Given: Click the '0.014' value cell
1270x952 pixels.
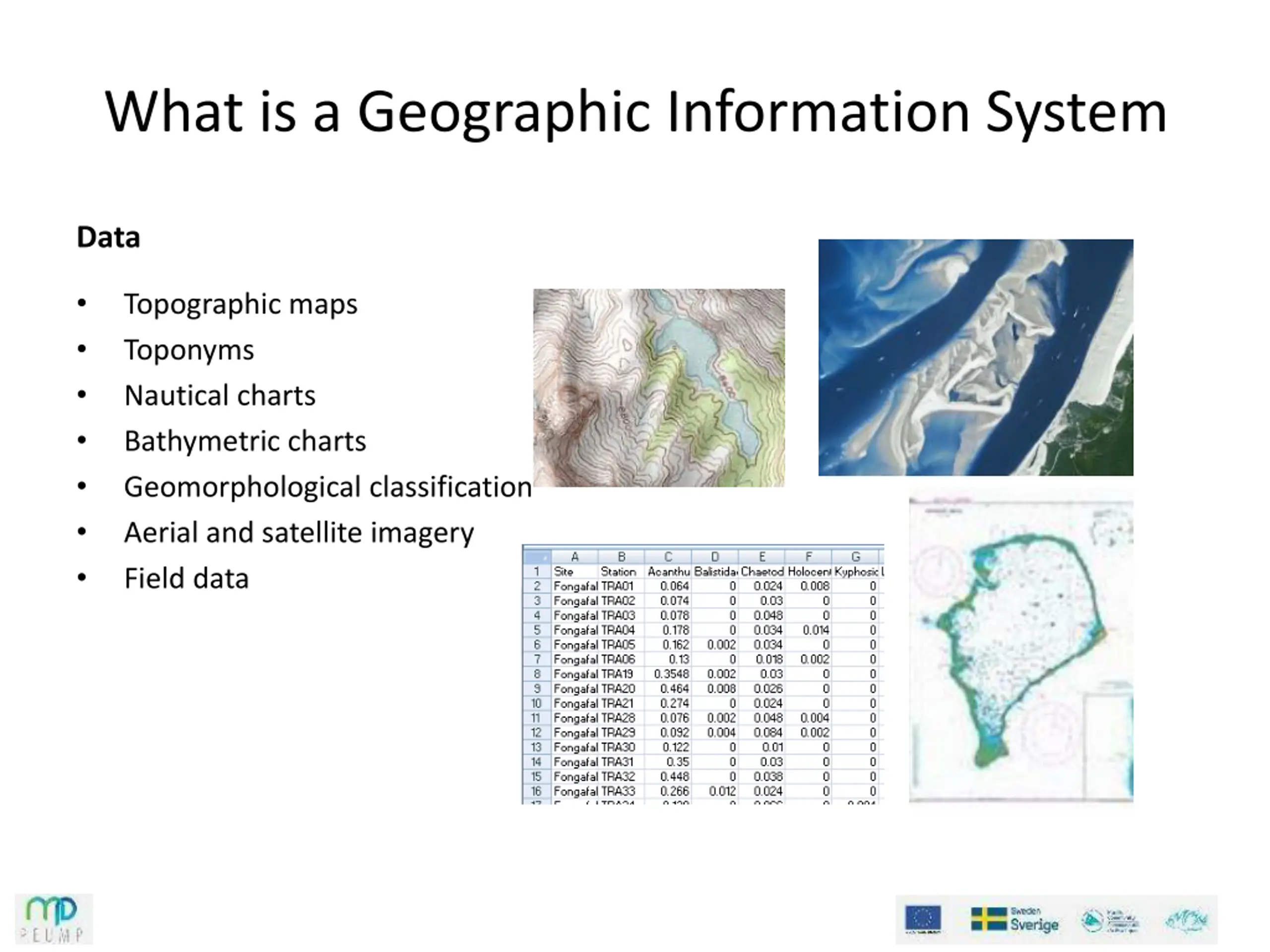Looking at the screenshot, I should 809,630.
